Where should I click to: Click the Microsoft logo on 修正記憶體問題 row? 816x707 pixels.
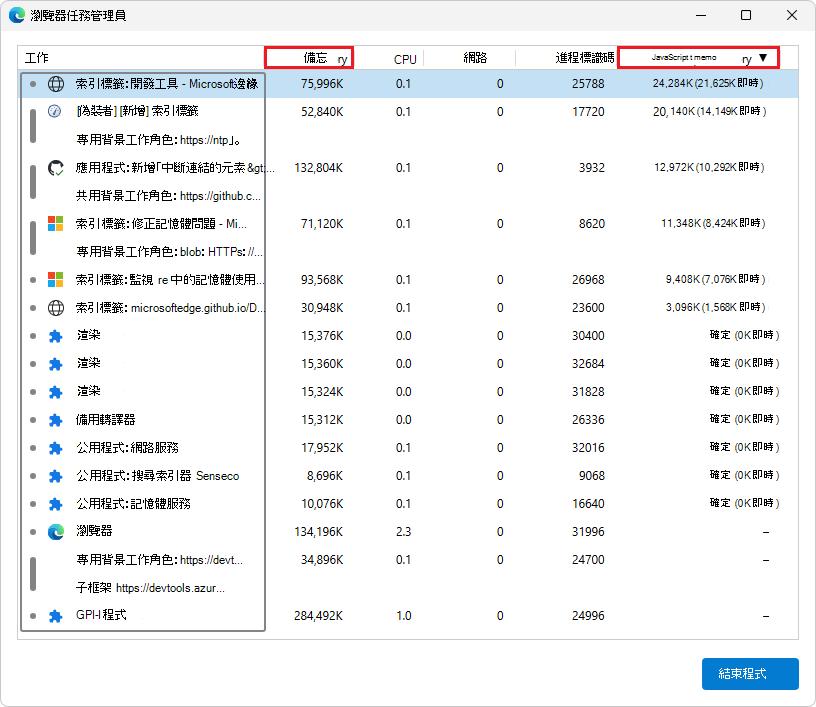coord(56,224)
